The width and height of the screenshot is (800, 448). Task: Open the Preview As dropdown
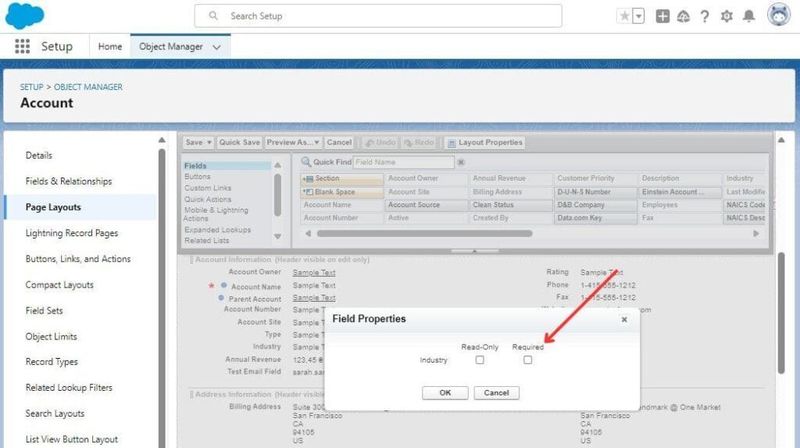click(293, 142)
